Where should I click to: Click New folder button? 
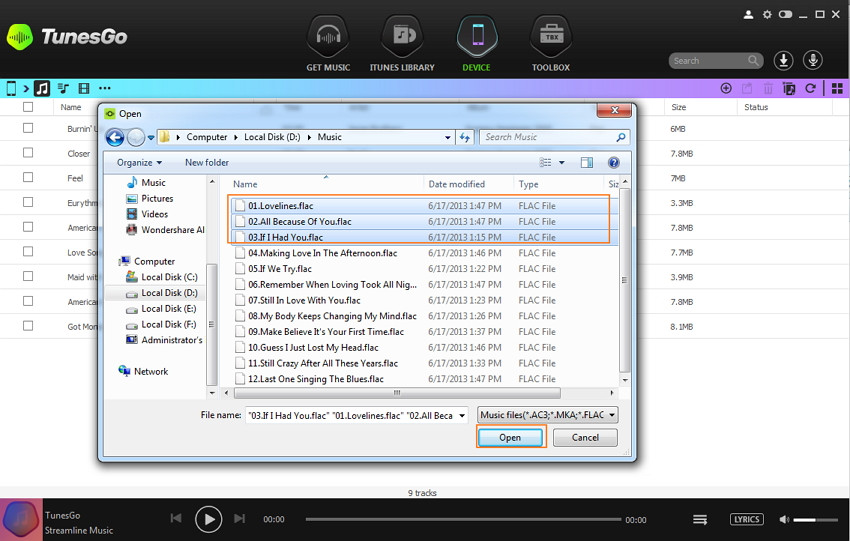pos(207,163)
